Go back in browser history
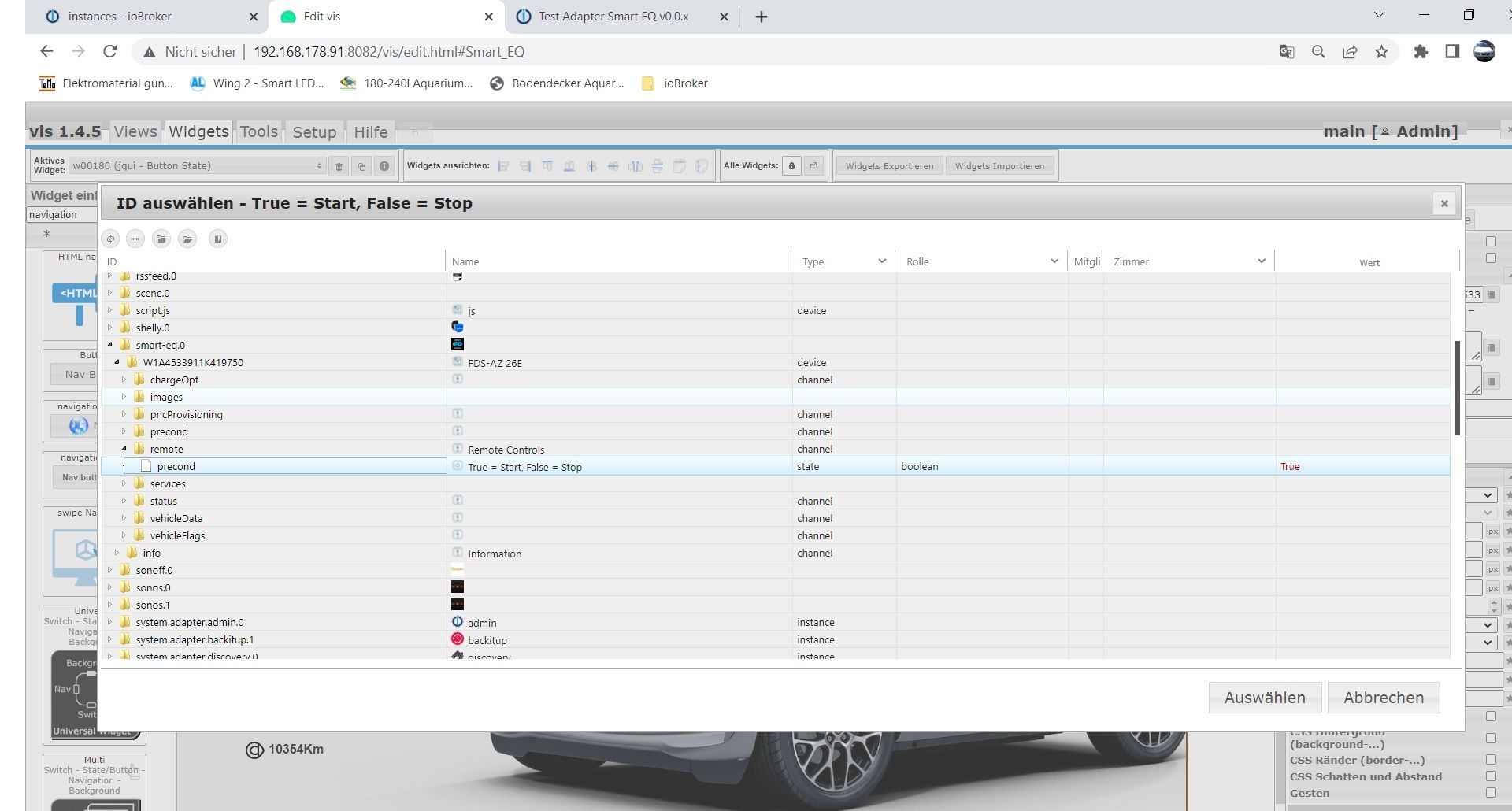1512x811 pixels. (46, 51)
